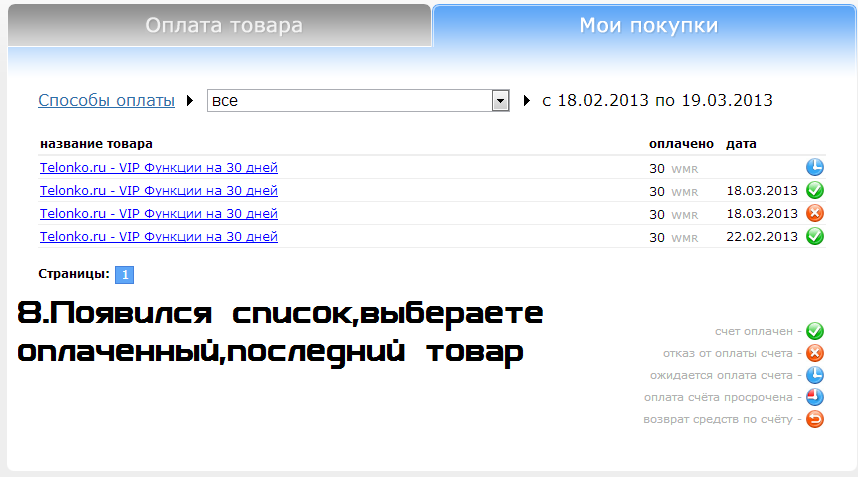This screenshot has width=858, height=477.
Task: Click the название товара column header
Action: click(x=96, y=144)
